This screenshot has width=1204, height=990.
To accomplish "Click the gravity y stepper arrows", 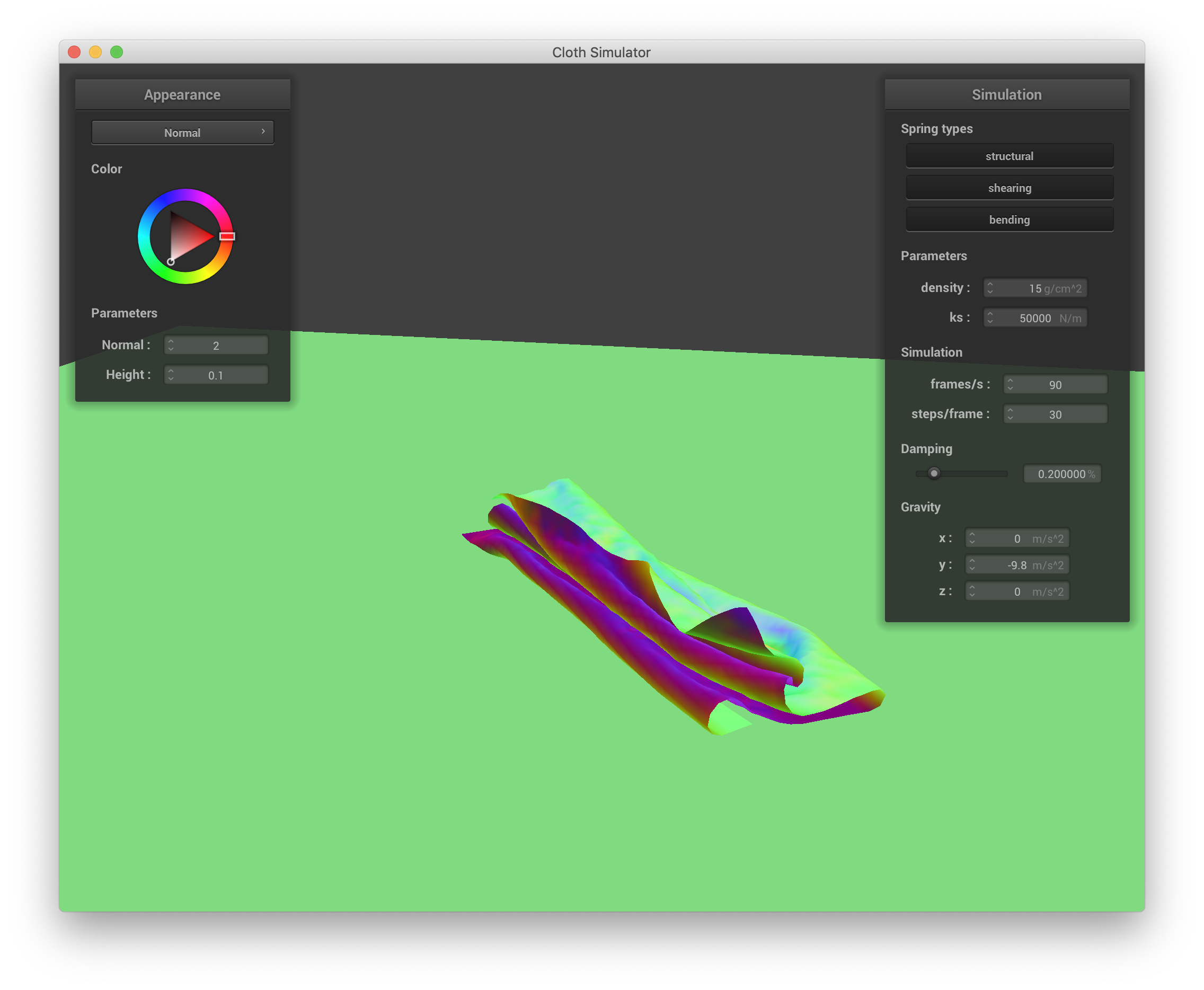I will (x=972, y=564).
